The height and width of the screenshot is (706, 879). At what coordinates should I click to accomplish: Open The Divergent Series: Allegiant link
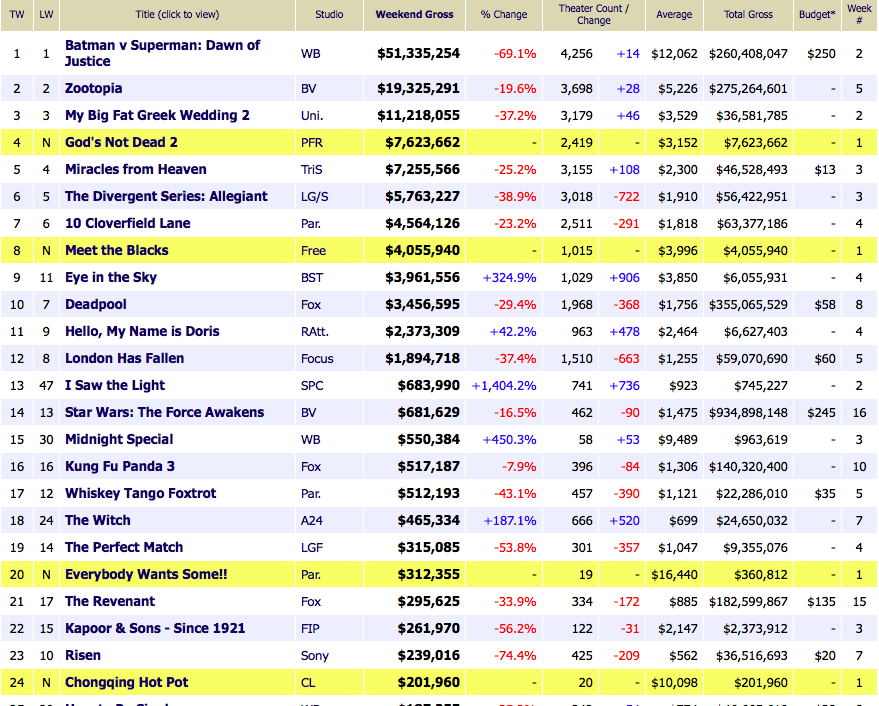[x=166, y=196]
